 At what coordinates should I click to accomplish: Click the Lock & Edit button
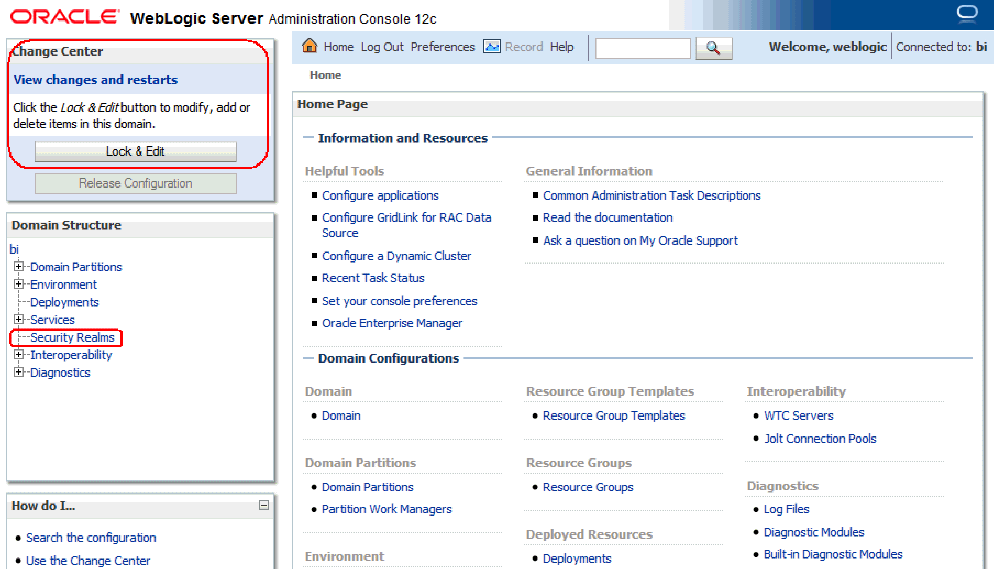click(x=136, y=151)
